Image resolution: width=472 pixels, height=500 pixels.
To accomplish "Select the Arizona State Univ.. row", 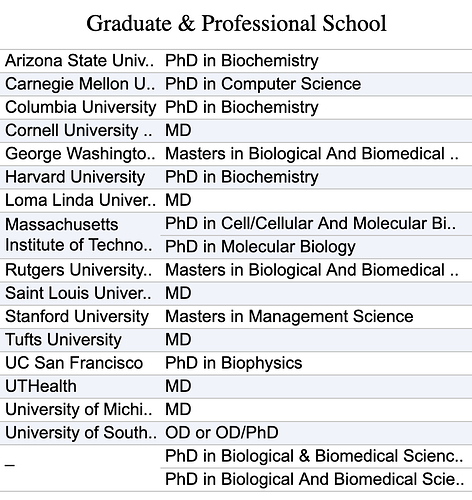I will pyautogui.click(x=236, y=61).
